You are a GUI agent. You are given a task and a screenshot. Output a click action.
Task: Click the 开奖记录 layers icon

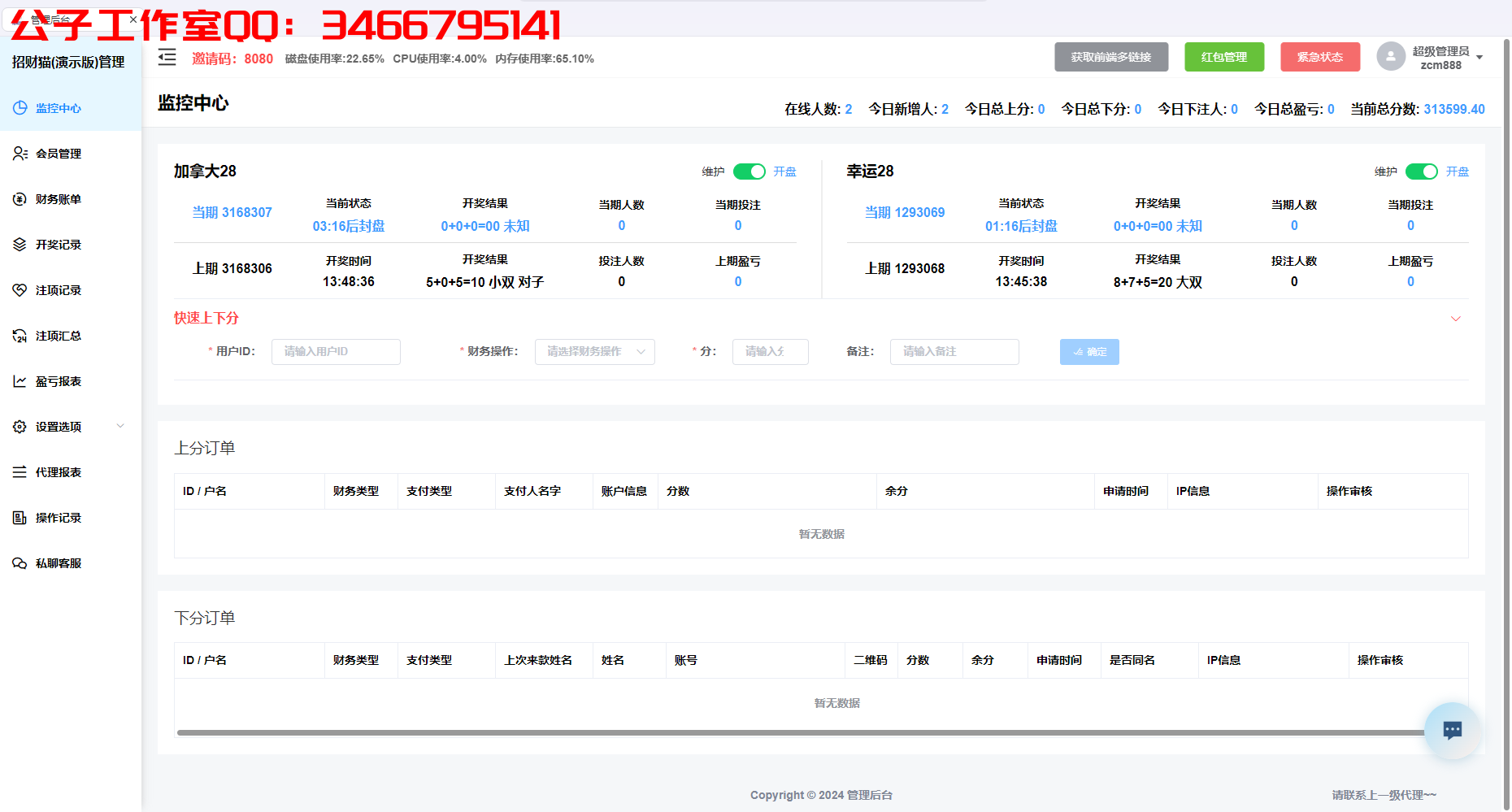(20, 245)
